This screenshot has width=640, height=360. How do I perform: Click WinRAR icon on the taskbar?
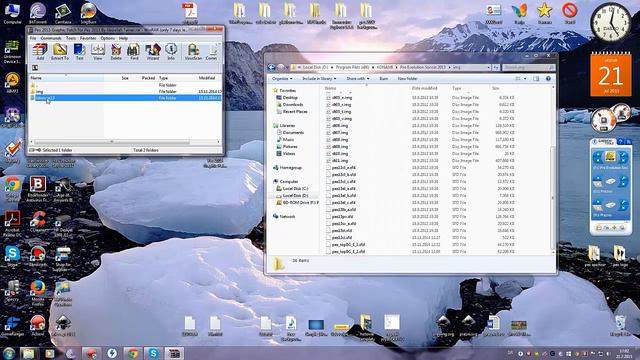tap(175, 353)
